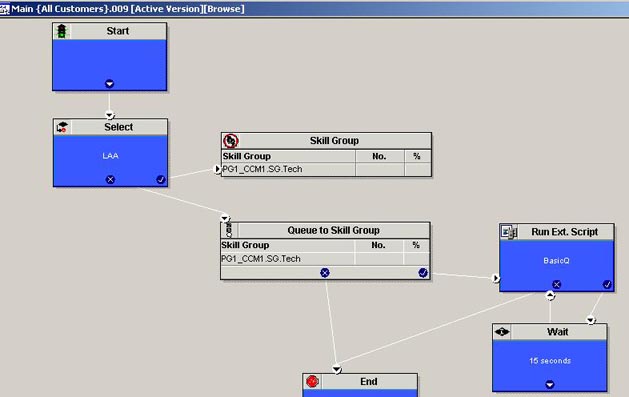The image size is (629, 397).
Task: Click the Main {All Customers}.009 window title
Action: (x=128, y=9)
